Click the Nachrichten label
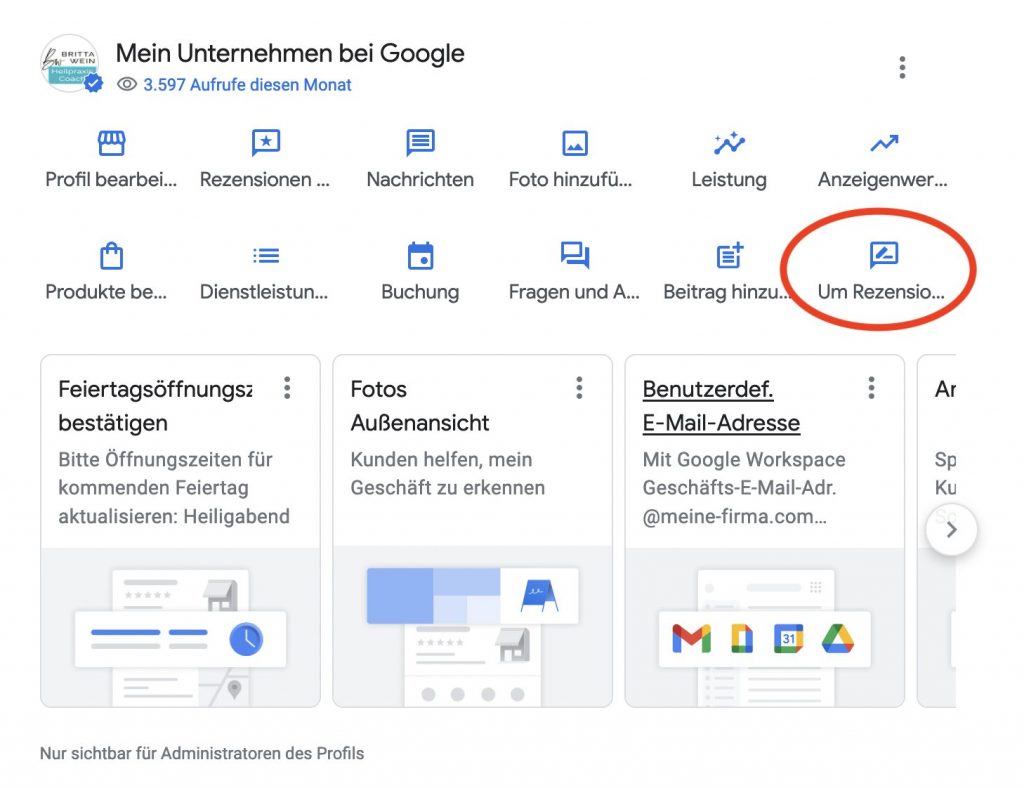The height and width of the screenshot is (788, 1024). pos(420,180)
